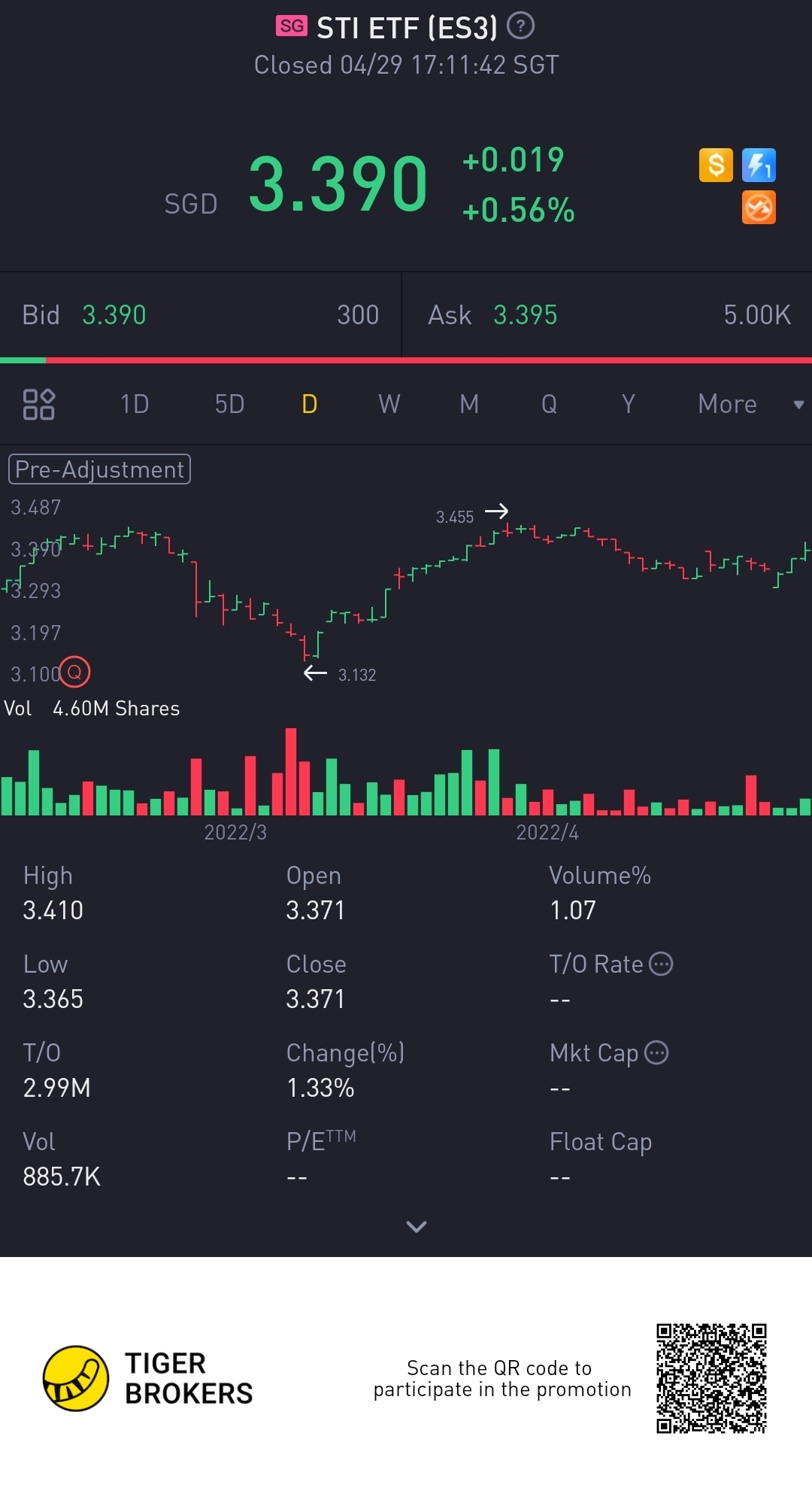Viewport: 812px width, 1500px height.
Task: Tap the Ask price 3.395
Action: pyautogui.click(x=525, y=314)
